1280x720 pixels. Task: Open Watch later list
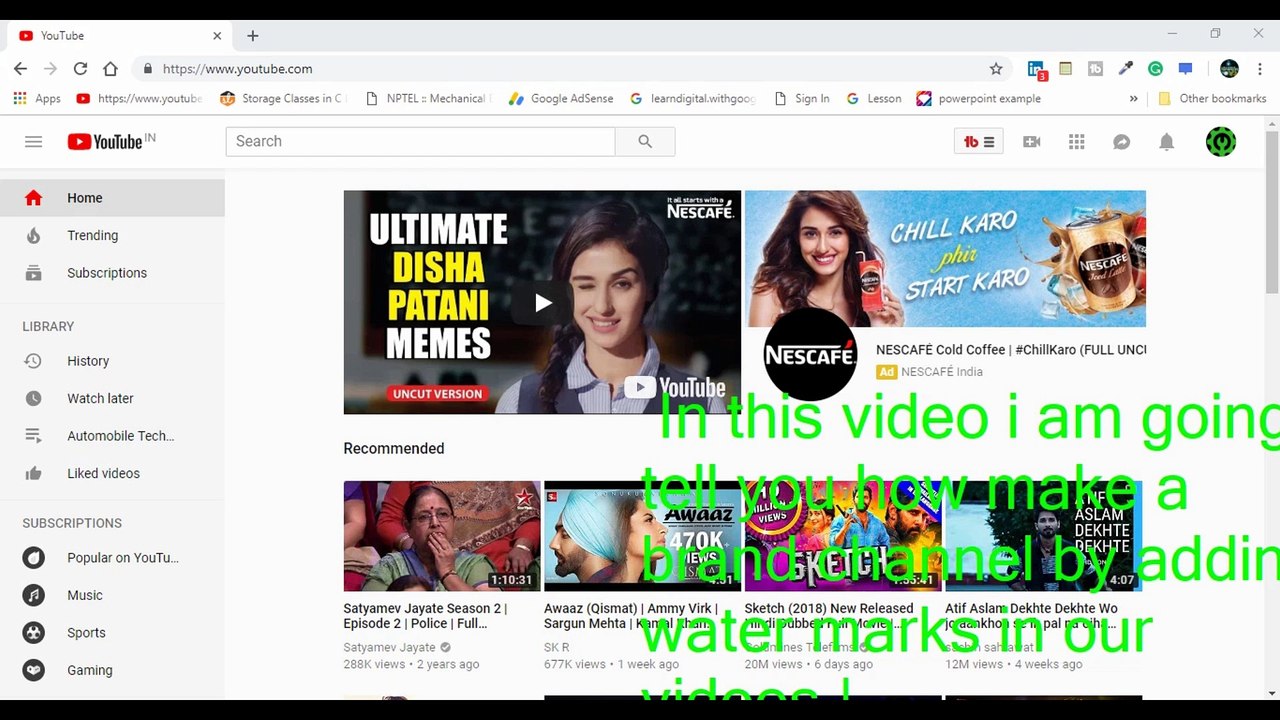point(112,398)
